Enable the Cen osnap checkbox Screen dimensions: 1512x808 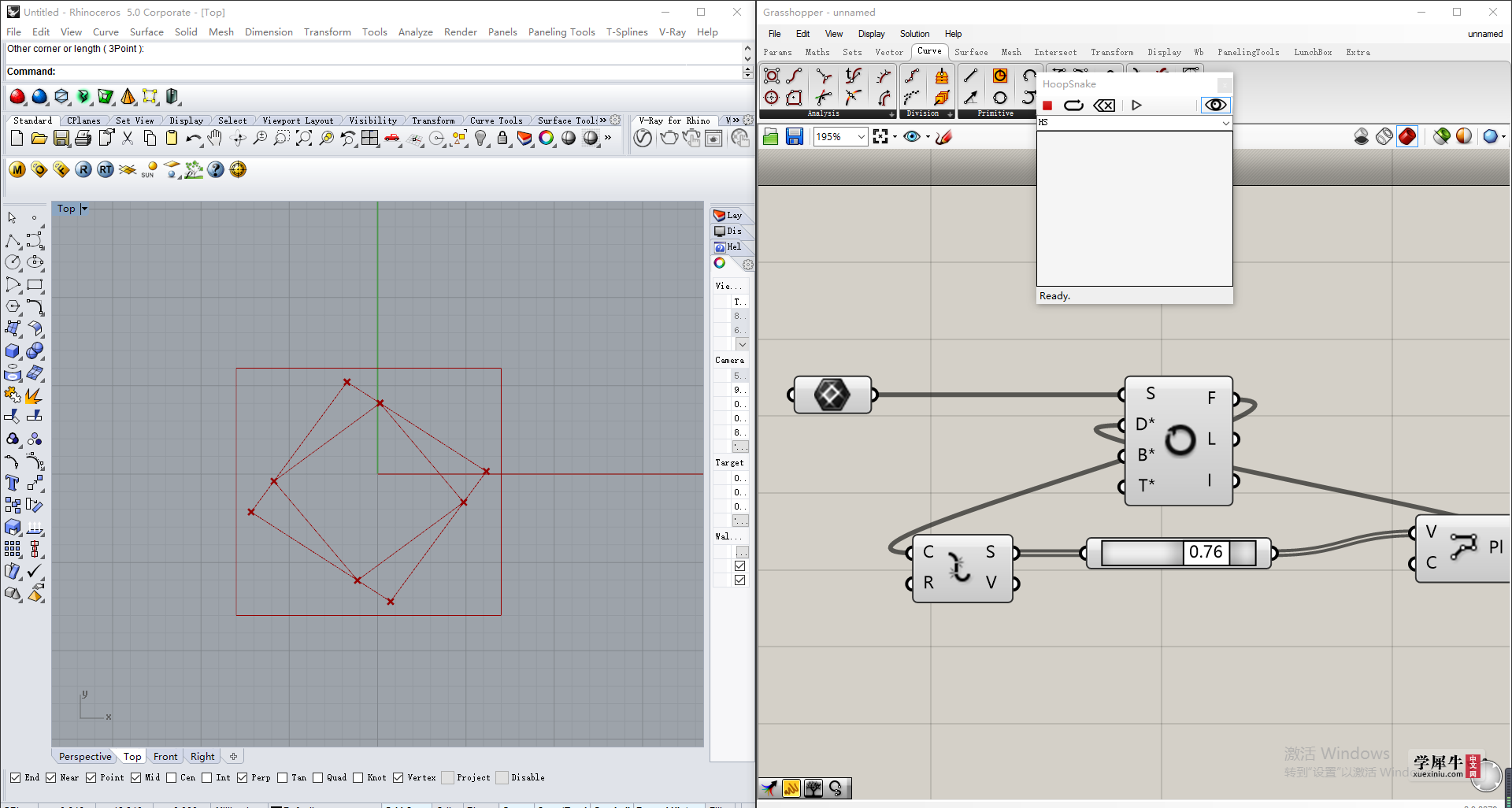172,778
